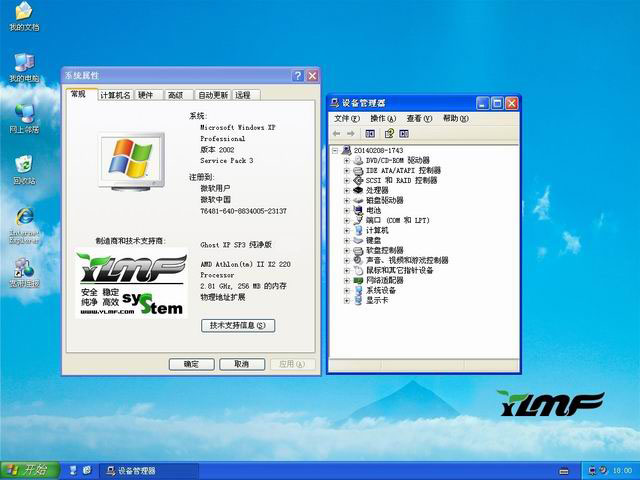The image size is (640, 480).
Task: Click the 开始 Start button
Action: (30, 470)
